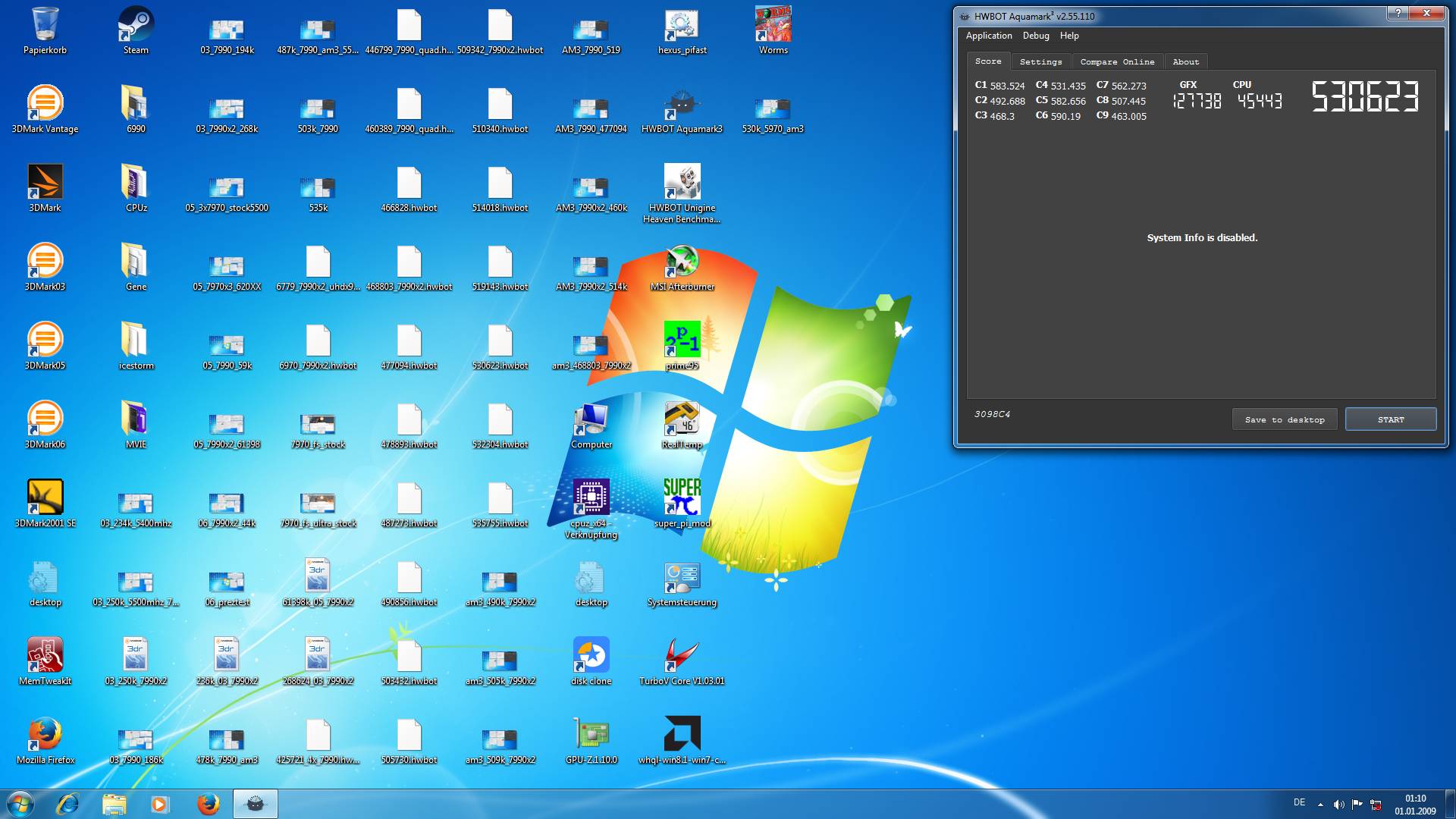Open the 3DMark05 desktop shortcut
The height and width of the screenshot is (819, 1456).
(45, 346)
